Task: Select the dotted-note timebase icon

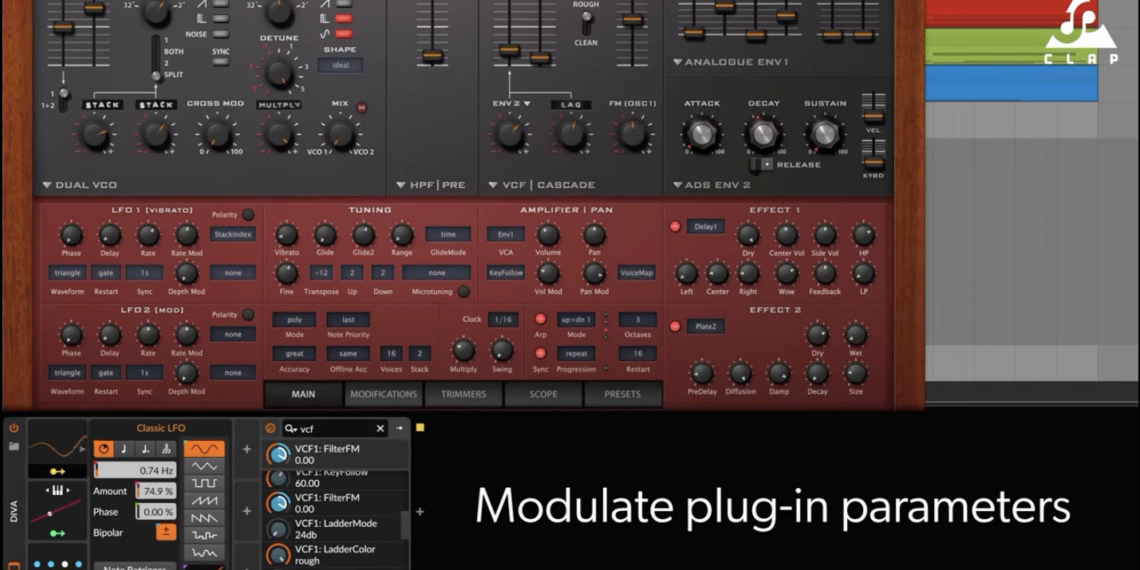Action: point(145,449)
